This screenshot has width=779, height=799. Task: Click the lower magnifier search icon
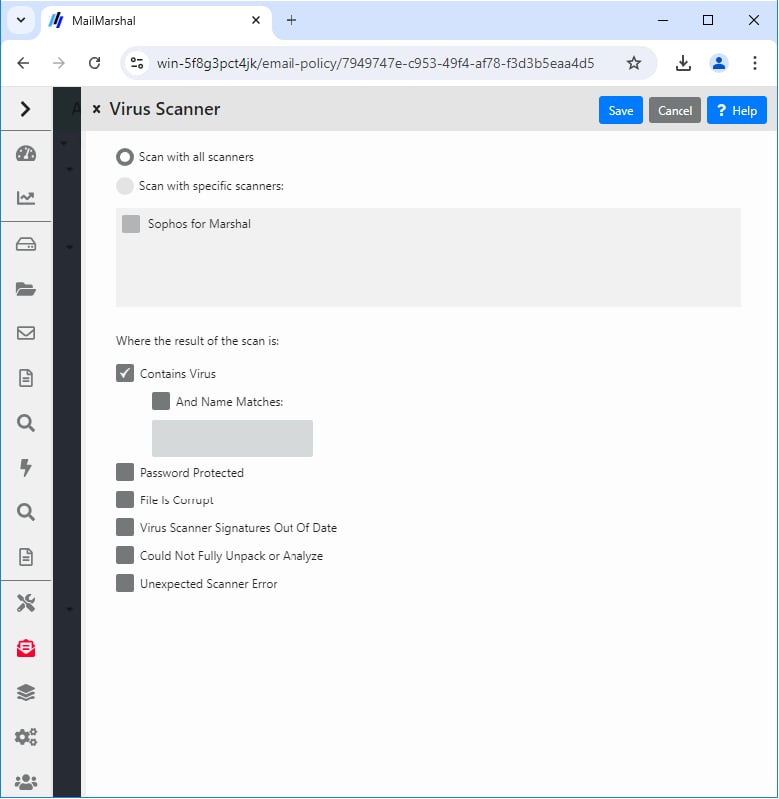[x=25, y=512]
